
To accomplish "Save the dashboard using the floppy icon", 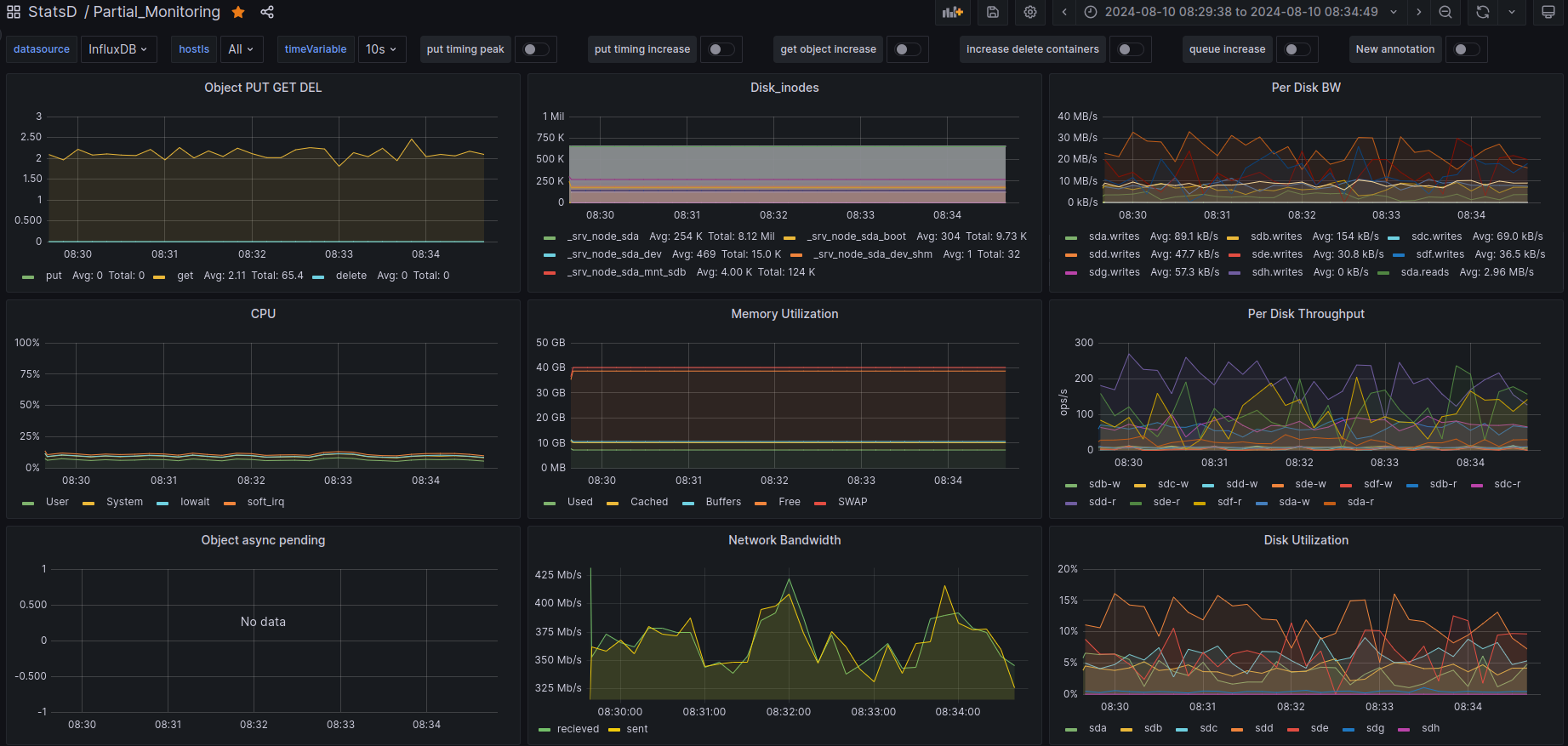I will [x=992, y=12].
